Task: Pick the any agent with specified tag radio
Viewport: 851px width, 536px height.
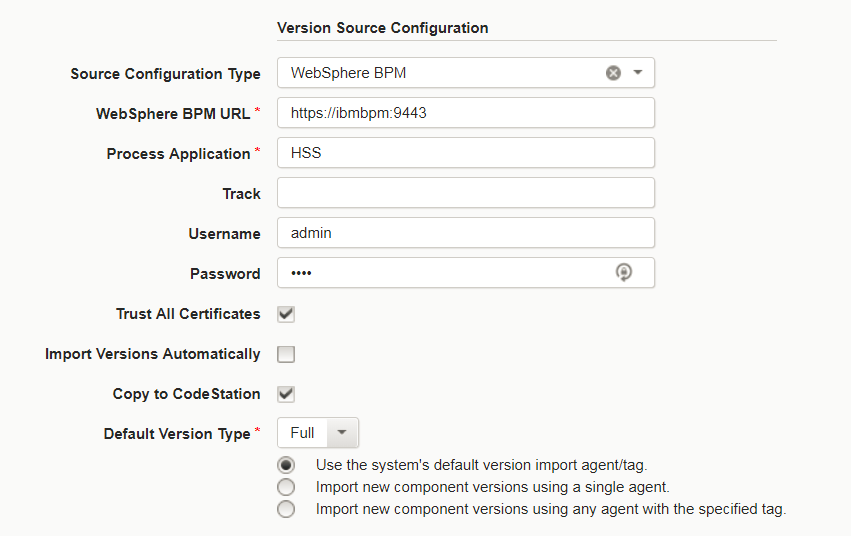Action: click(287, 509)
